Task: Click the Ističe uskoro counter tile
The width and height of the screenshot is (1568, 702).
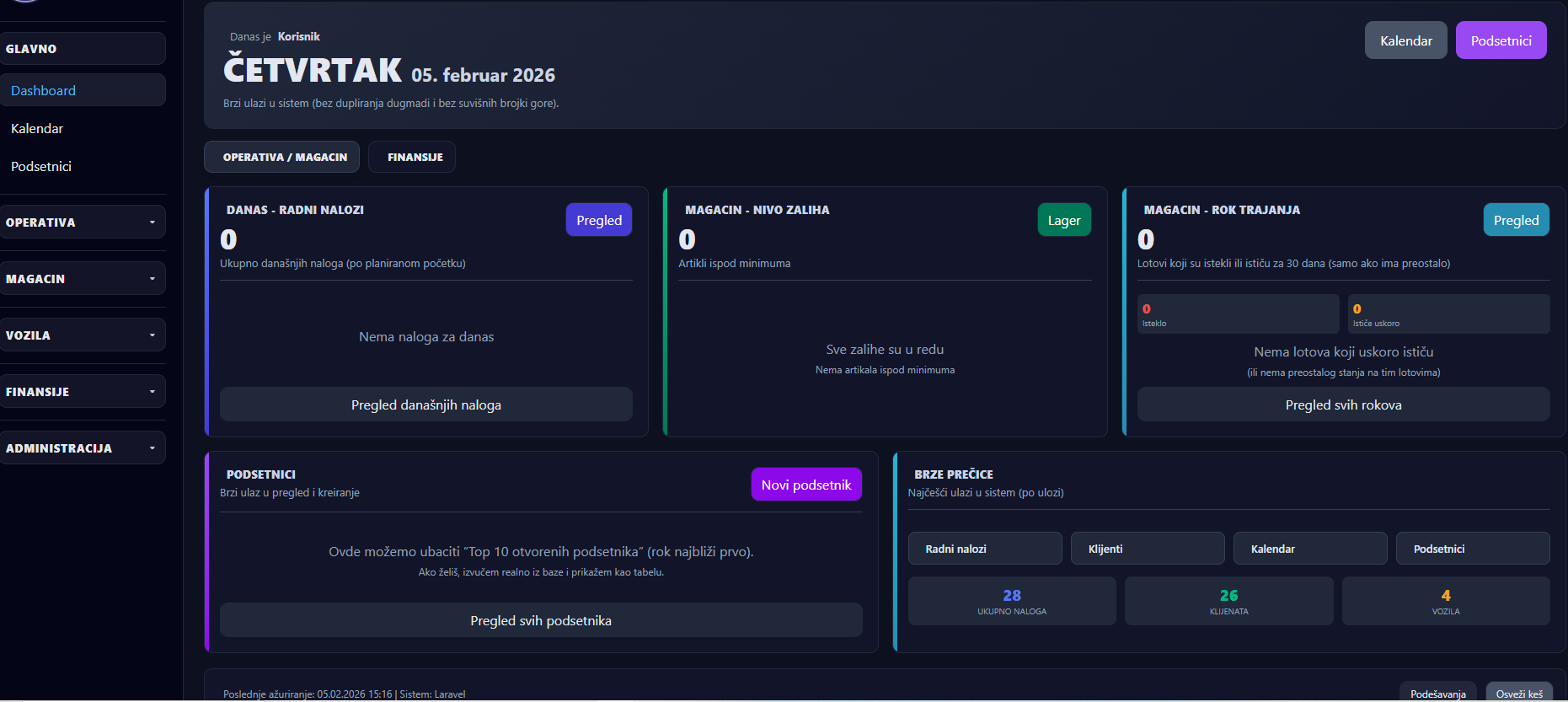Action: [1448, 313]
